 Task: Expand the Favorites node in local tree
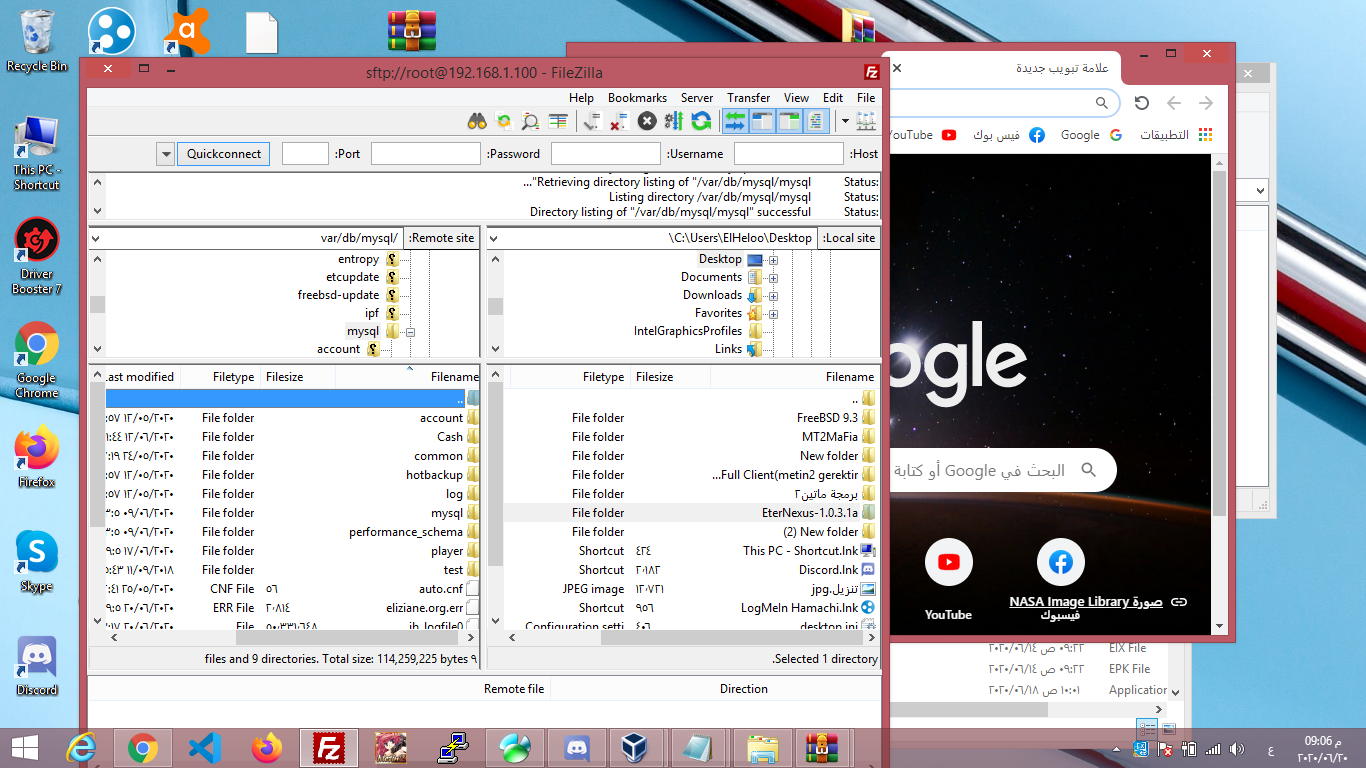773,314
